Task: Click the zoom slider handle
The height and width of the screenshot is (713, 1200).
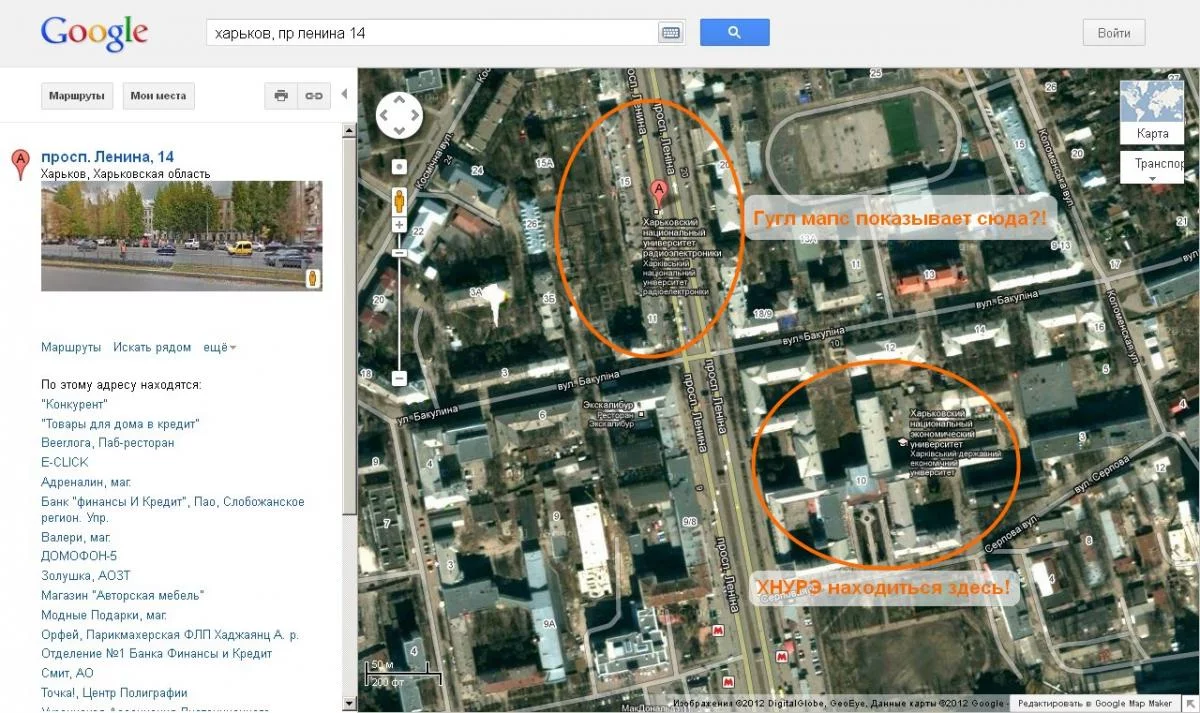Action: pyautogui.click(x=399, y=252)
